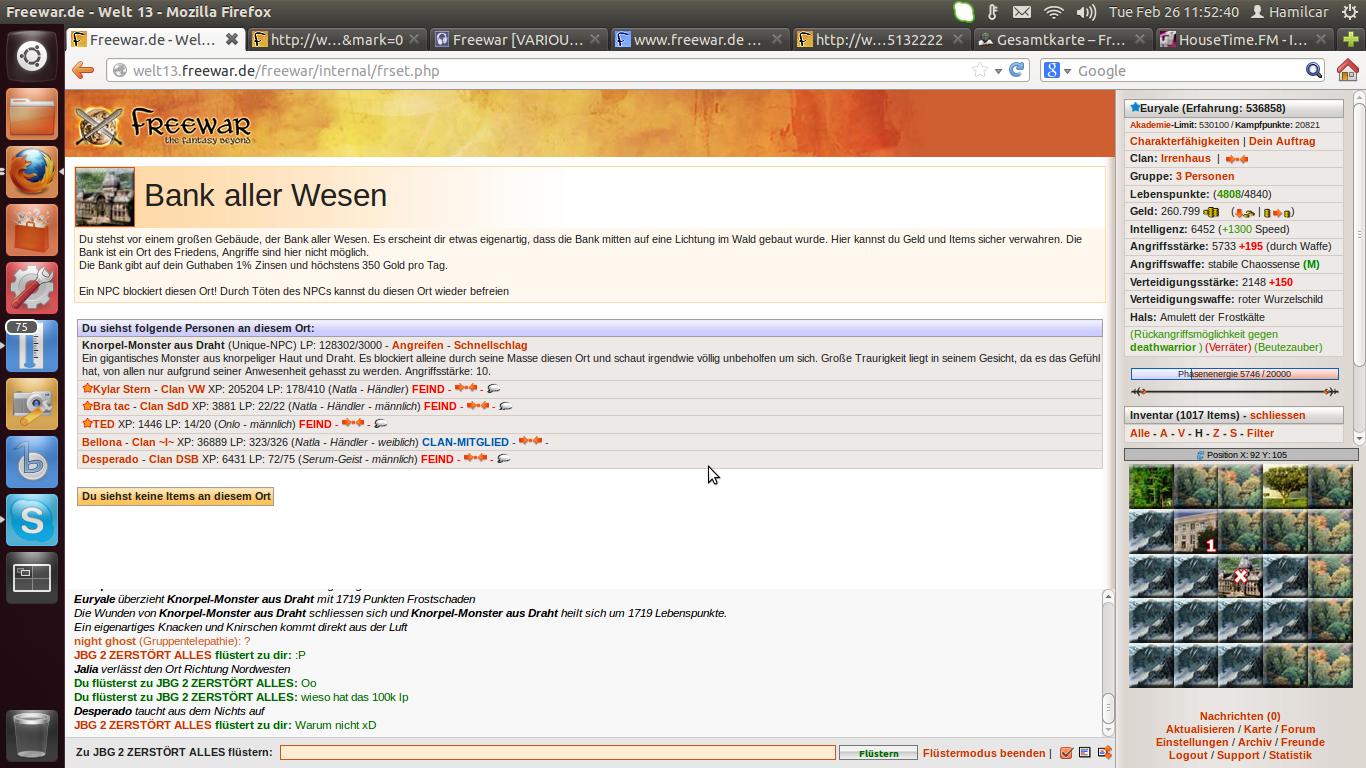Image resolution: width=1366 pixels, height=768 pixels.
Task: Click the Irrenhaus clan link
Action: (x=1185, y=158)
